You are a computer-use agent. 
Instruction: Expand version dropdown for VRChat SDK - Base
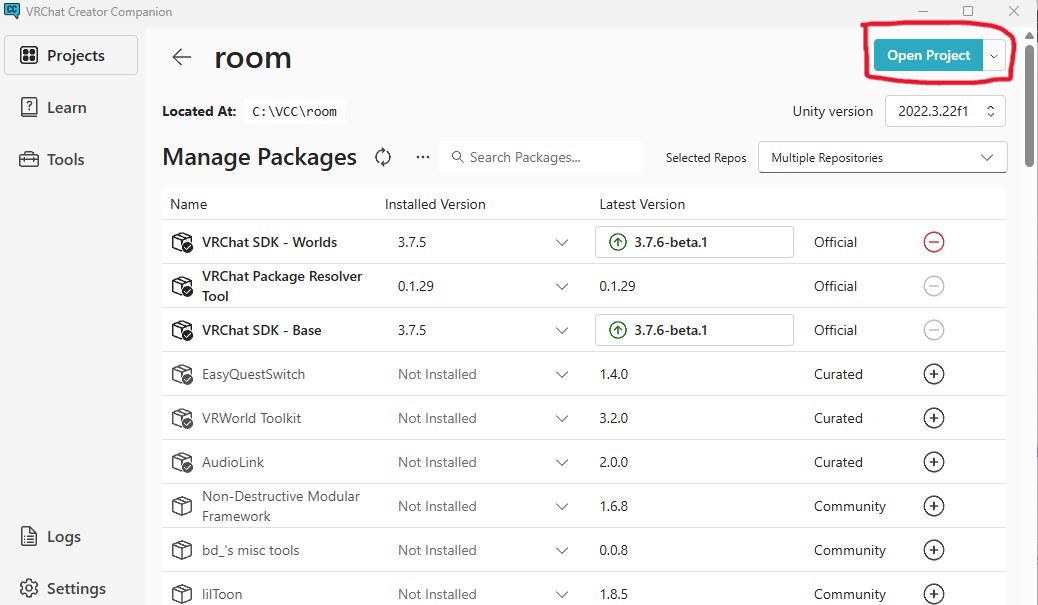coord(561,330)
